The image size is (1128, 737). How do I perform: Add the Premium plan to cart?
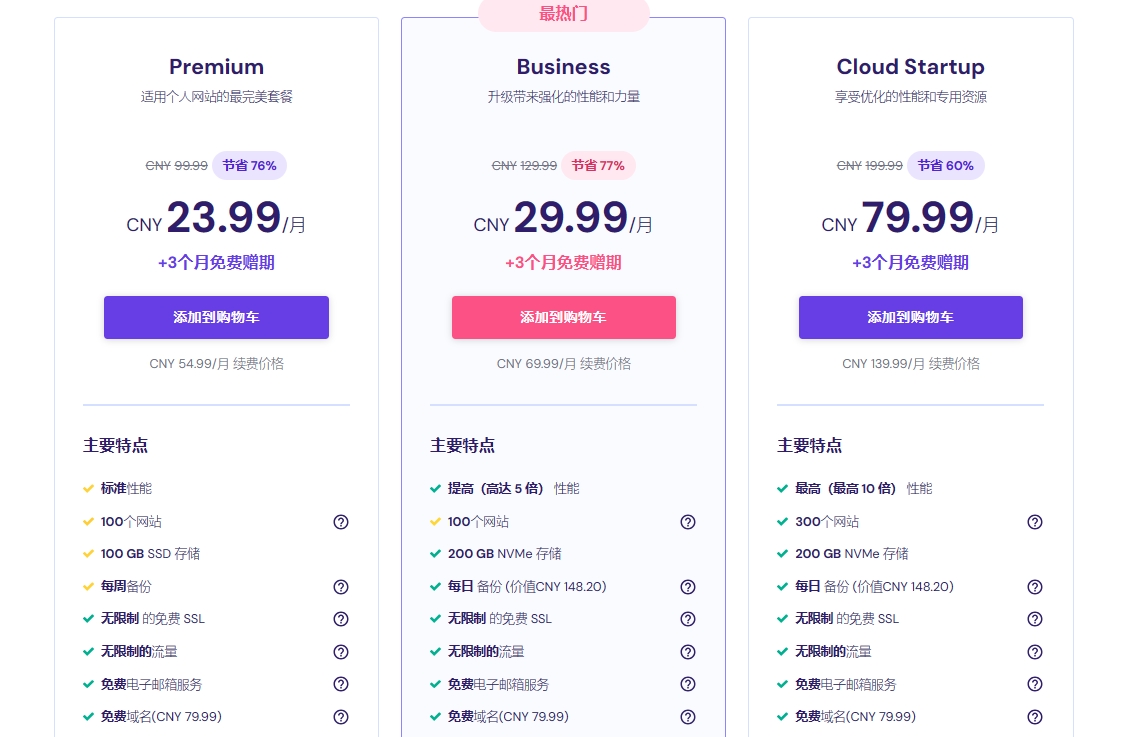point(217,317)
